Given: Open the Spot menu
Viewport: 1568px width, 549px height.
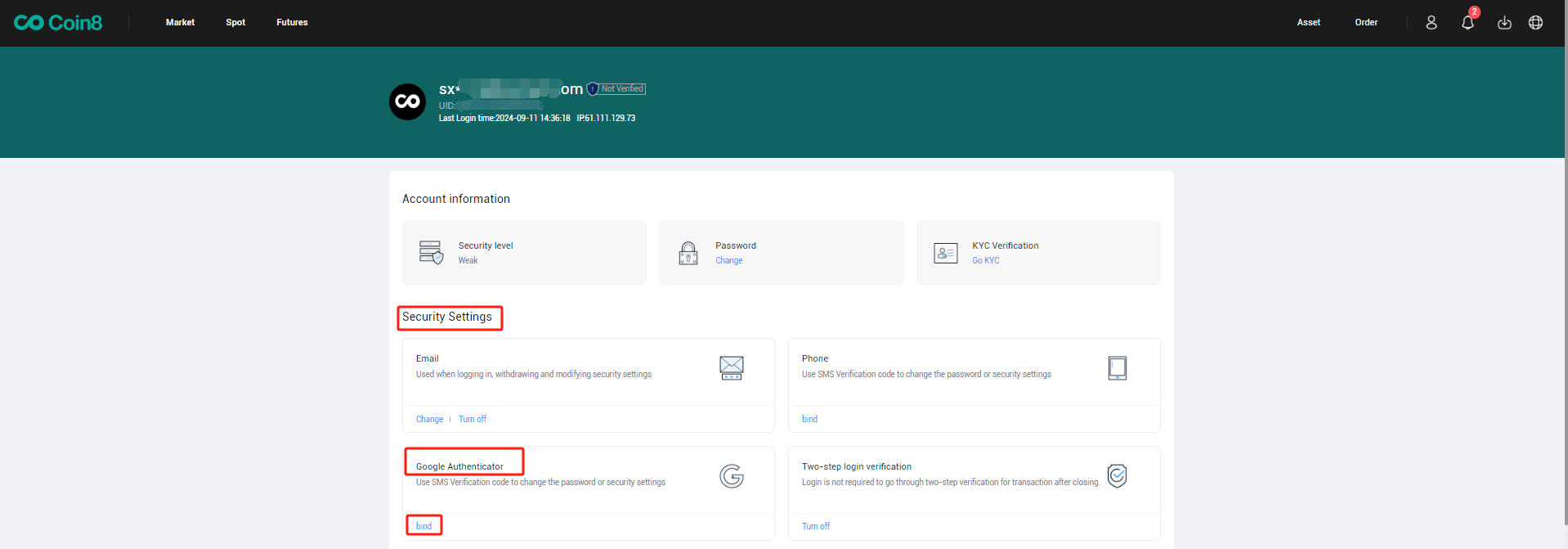Looking at the screenshot, I should click(x=235, y=23).
